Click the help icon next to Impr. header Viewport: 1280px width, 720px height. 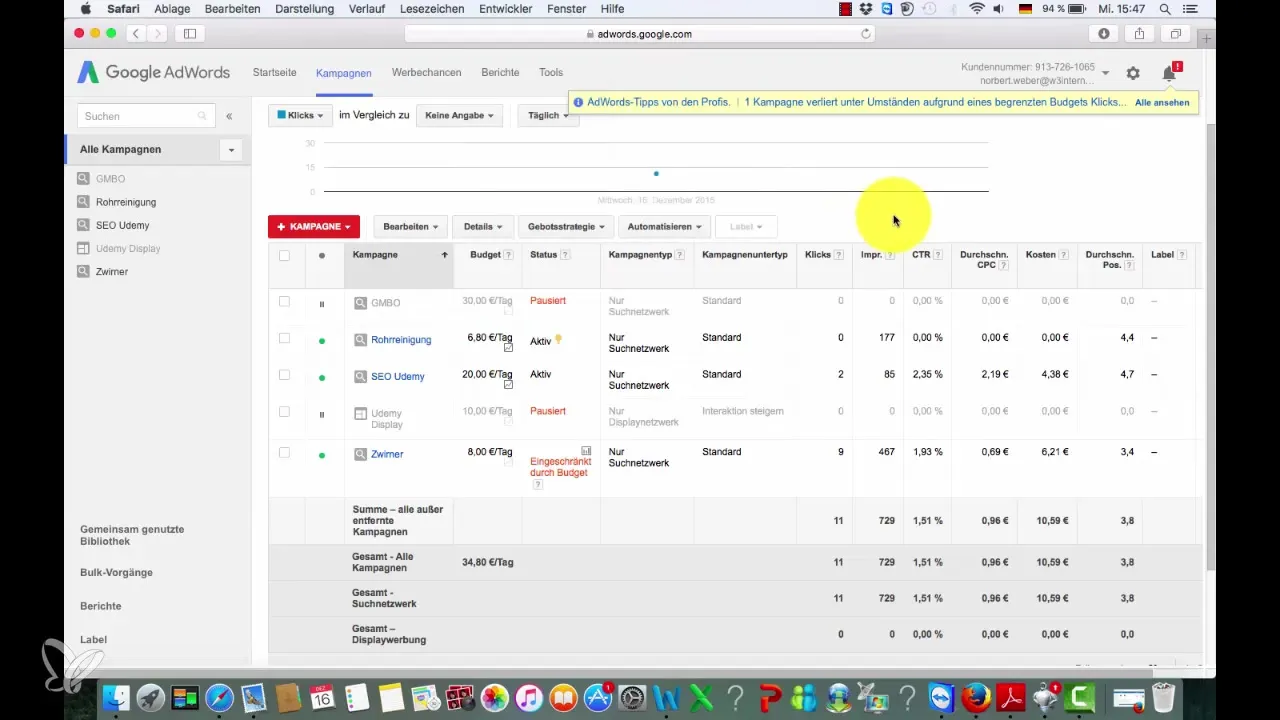[889, 255]
